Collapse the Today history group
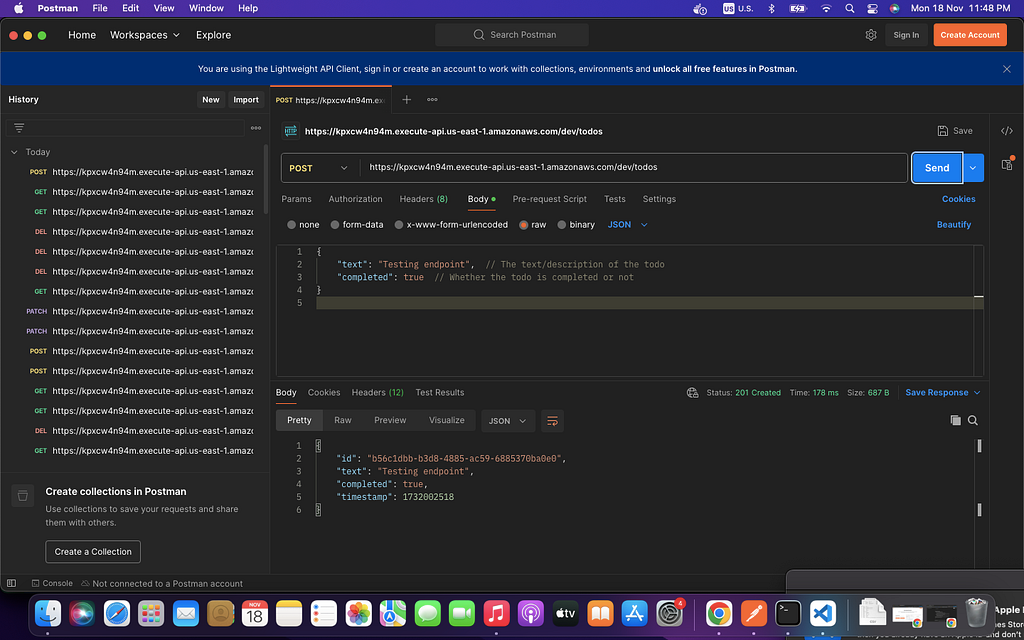 coord(14,152)
